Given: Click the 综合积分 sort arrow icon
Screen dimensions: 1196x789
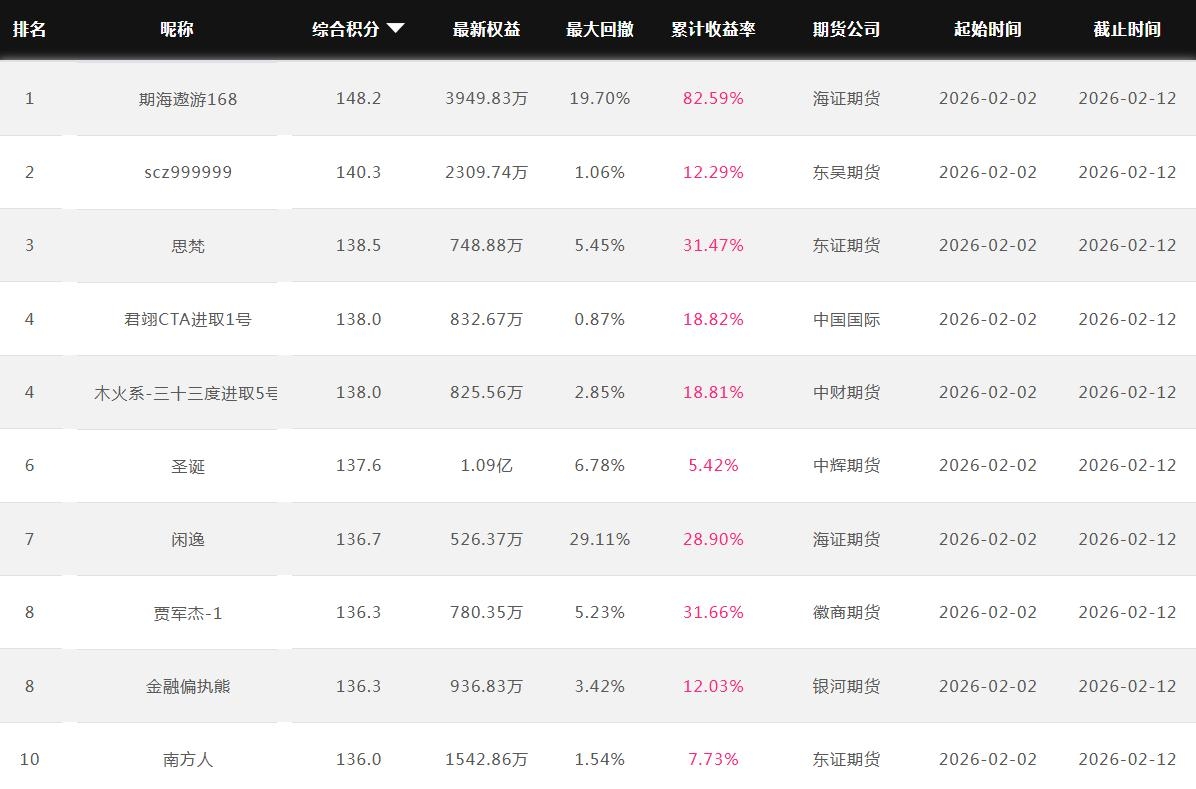Looking at the screenshot, I should pos(396,29).
